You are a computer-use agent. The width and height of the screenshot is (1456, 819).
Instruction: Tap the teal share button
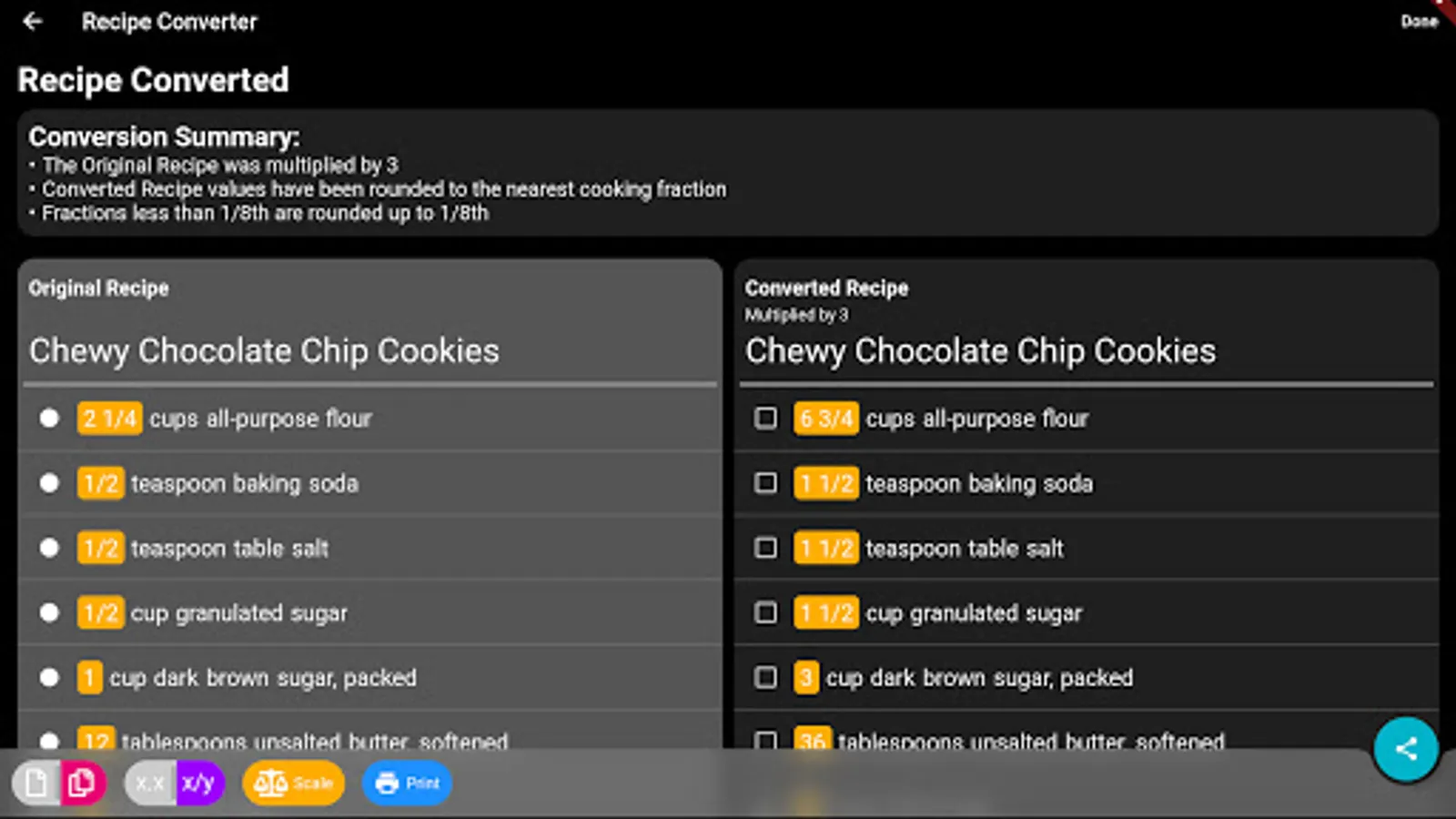coord(1405,749)
